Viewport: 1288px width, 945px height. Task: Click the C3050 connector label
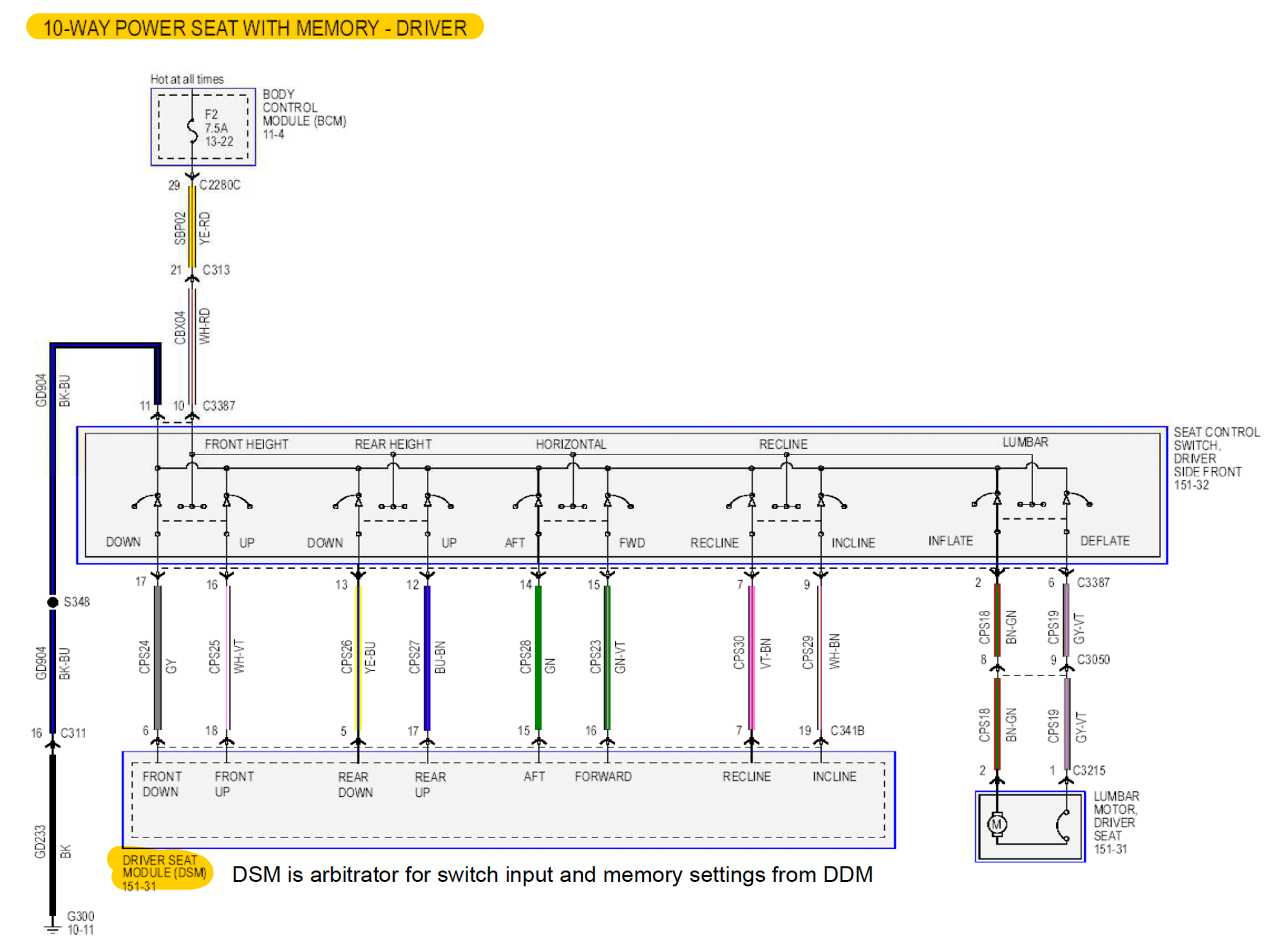[x=1093, y=660]
